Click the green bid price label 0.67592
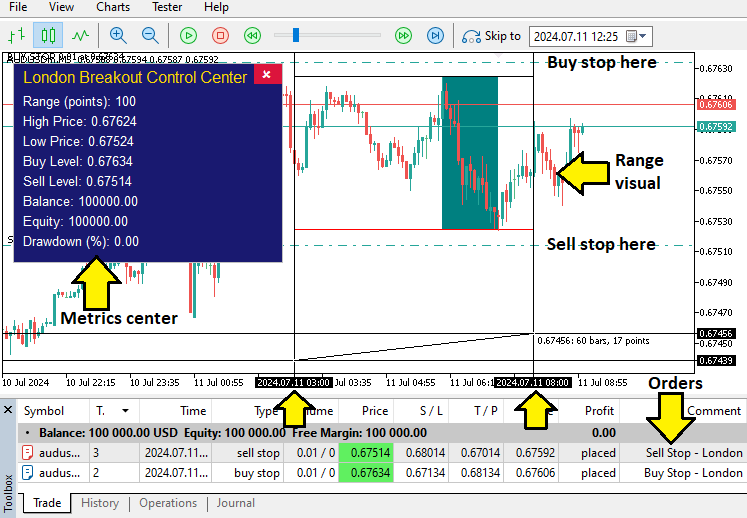747x518 pixels. pyautogui.click(x=716, y=127)
